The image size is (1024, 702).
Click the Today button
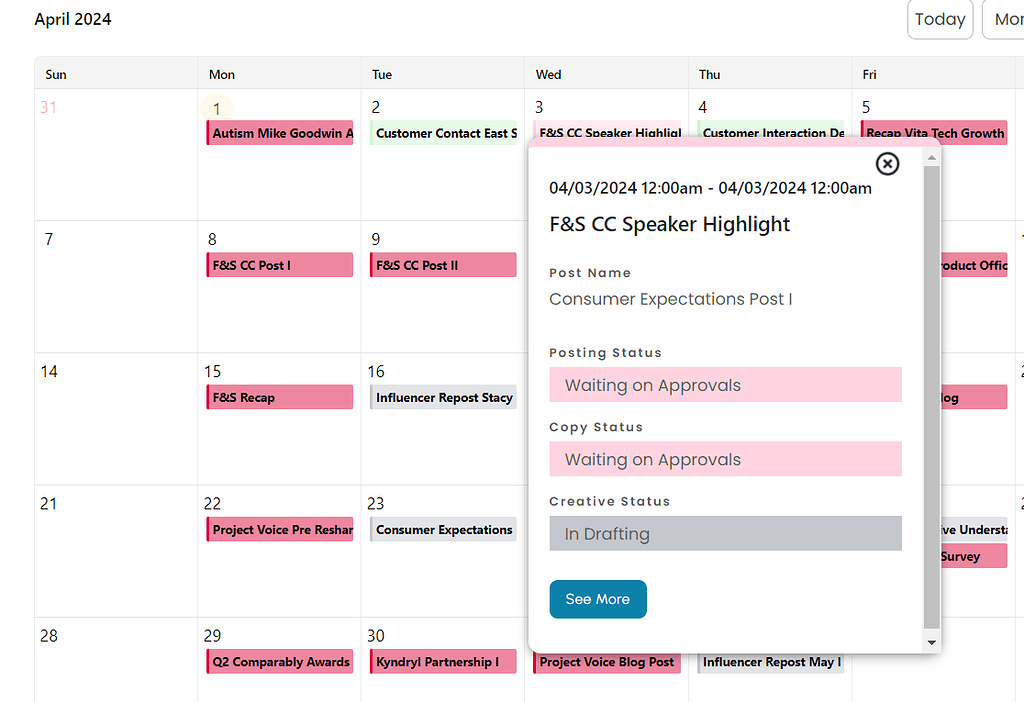click(939, 19)
